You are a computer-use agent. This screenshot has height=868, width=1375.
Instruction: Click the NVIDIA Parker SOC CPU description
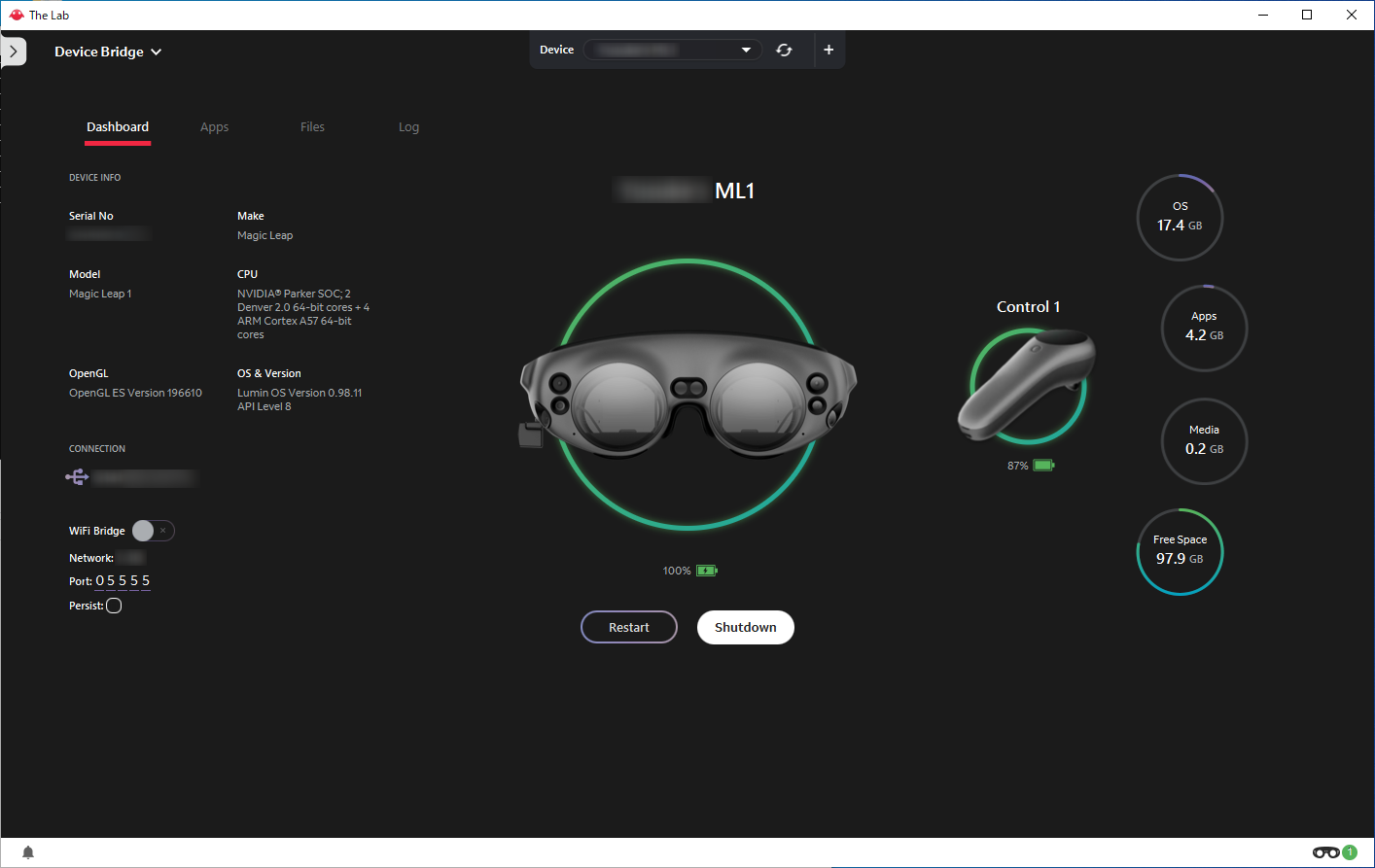tap(303, 314)
